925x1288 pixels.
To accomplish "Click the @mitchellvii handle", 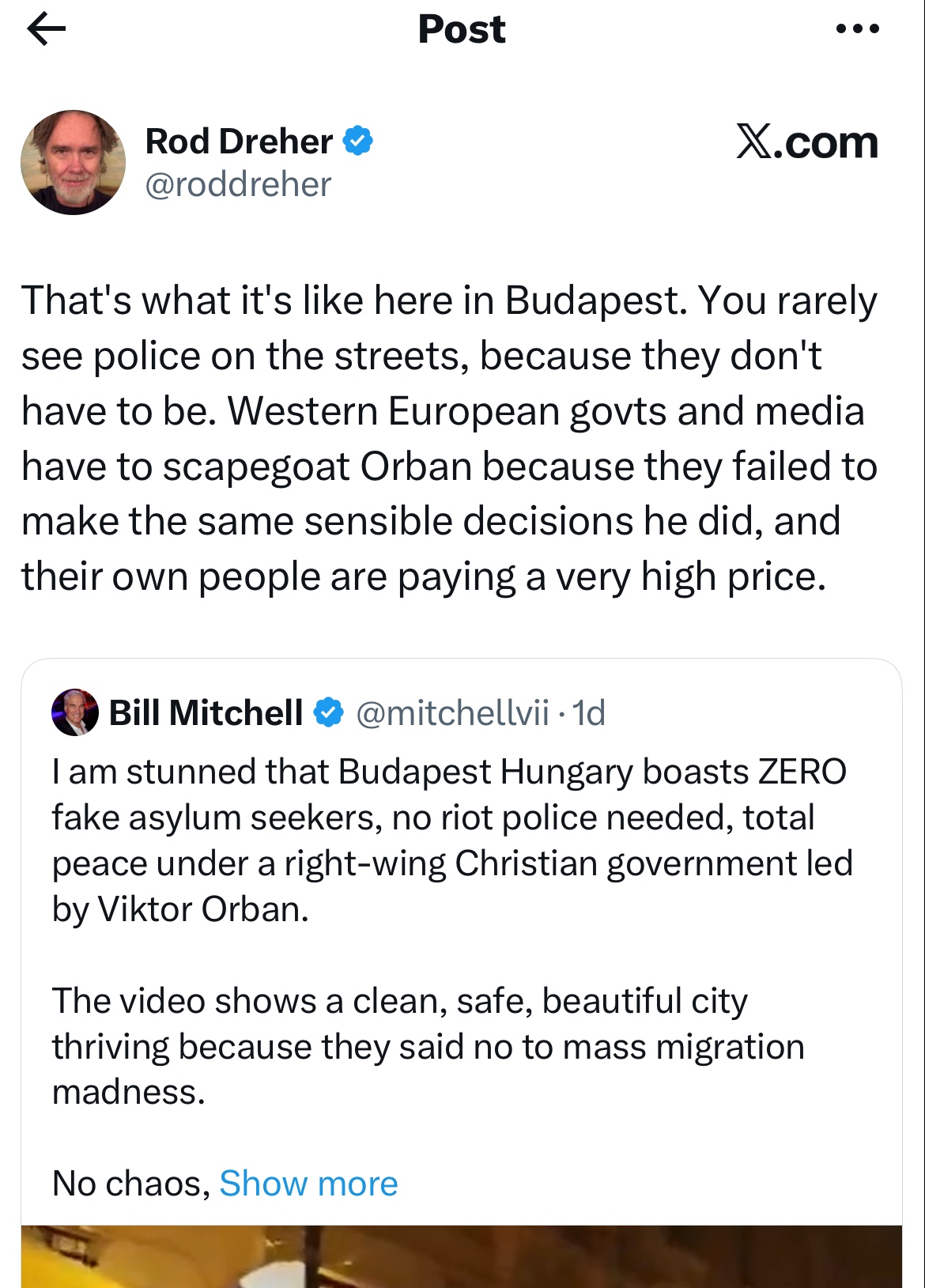I will [x=452, y=712].
